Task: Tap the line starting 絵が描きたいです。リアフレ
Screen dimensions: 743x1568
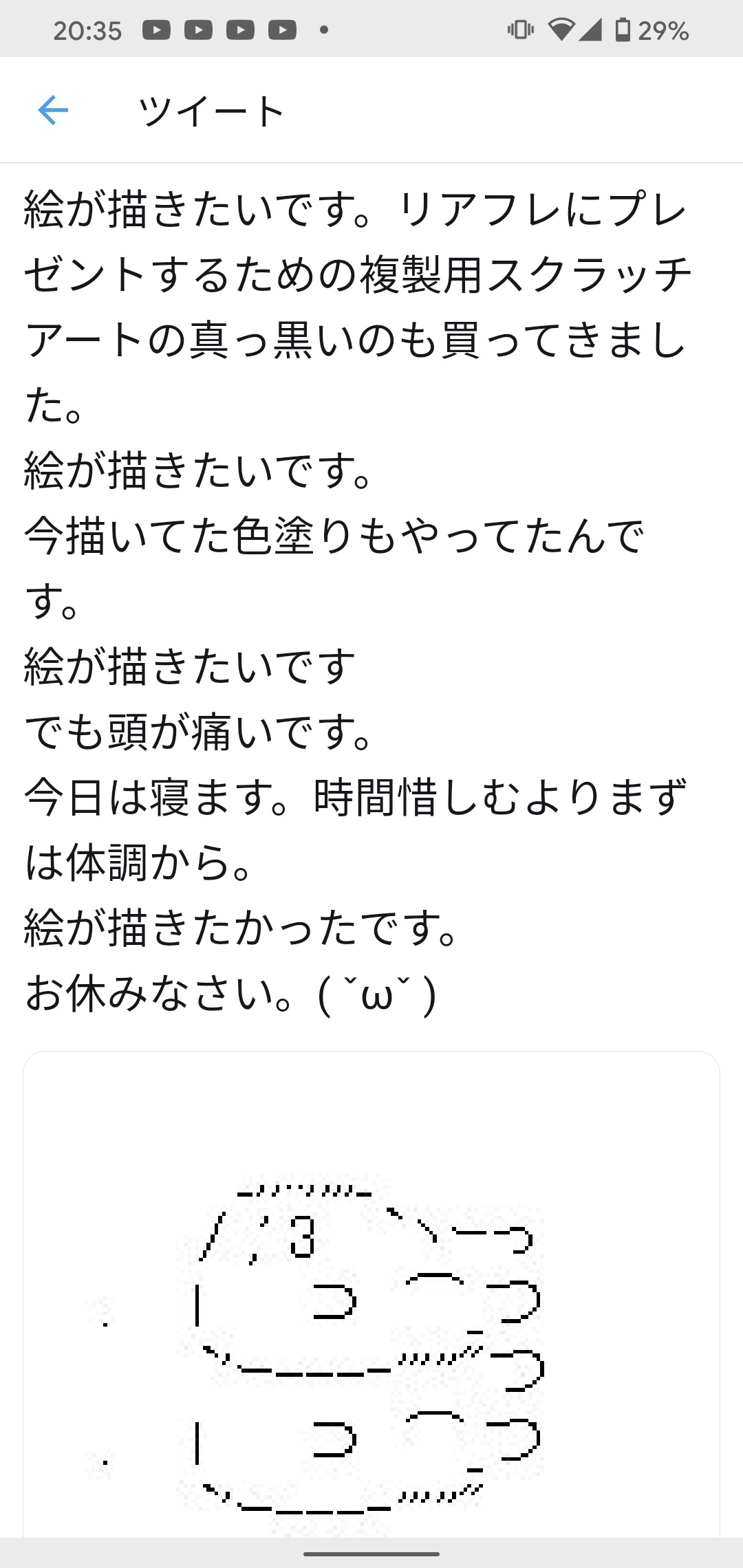Action: (355, 209)
